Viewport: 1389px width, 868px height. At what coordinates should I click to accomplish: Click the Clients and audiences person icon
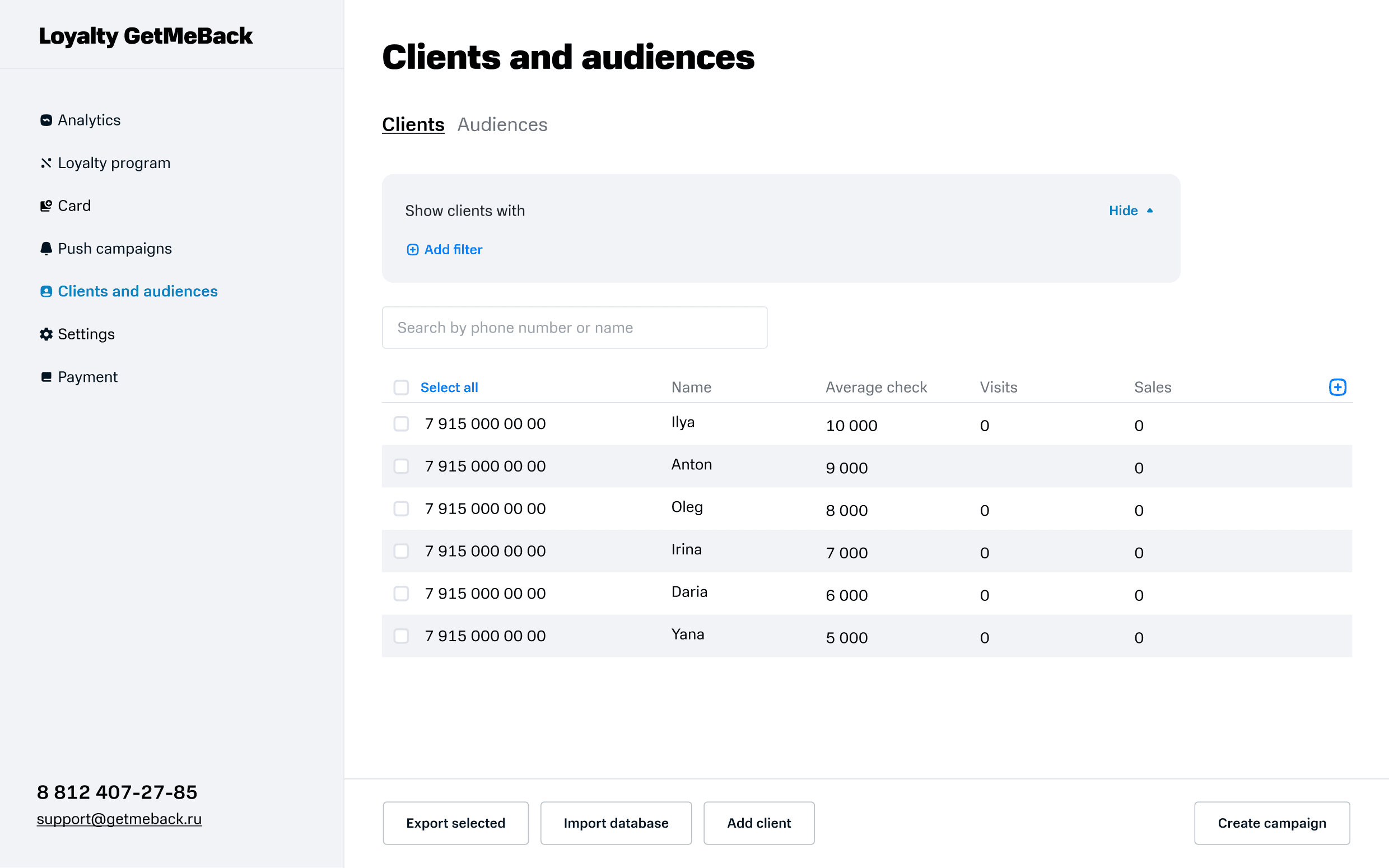coord(46,292)
